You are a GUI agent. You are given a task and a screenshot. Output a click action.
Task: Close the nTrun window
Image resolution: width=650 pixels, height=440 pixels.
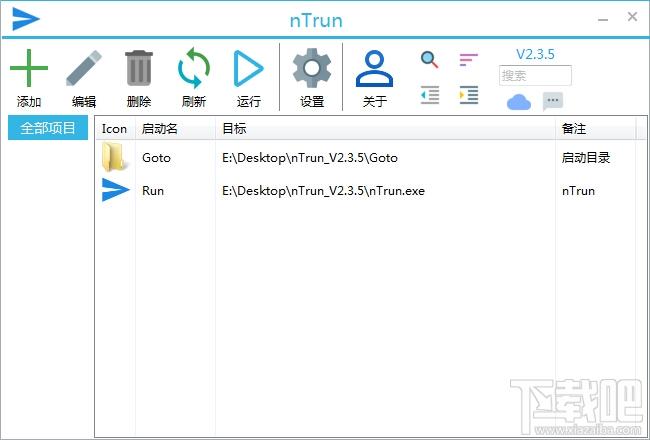[x=632, y=17]
